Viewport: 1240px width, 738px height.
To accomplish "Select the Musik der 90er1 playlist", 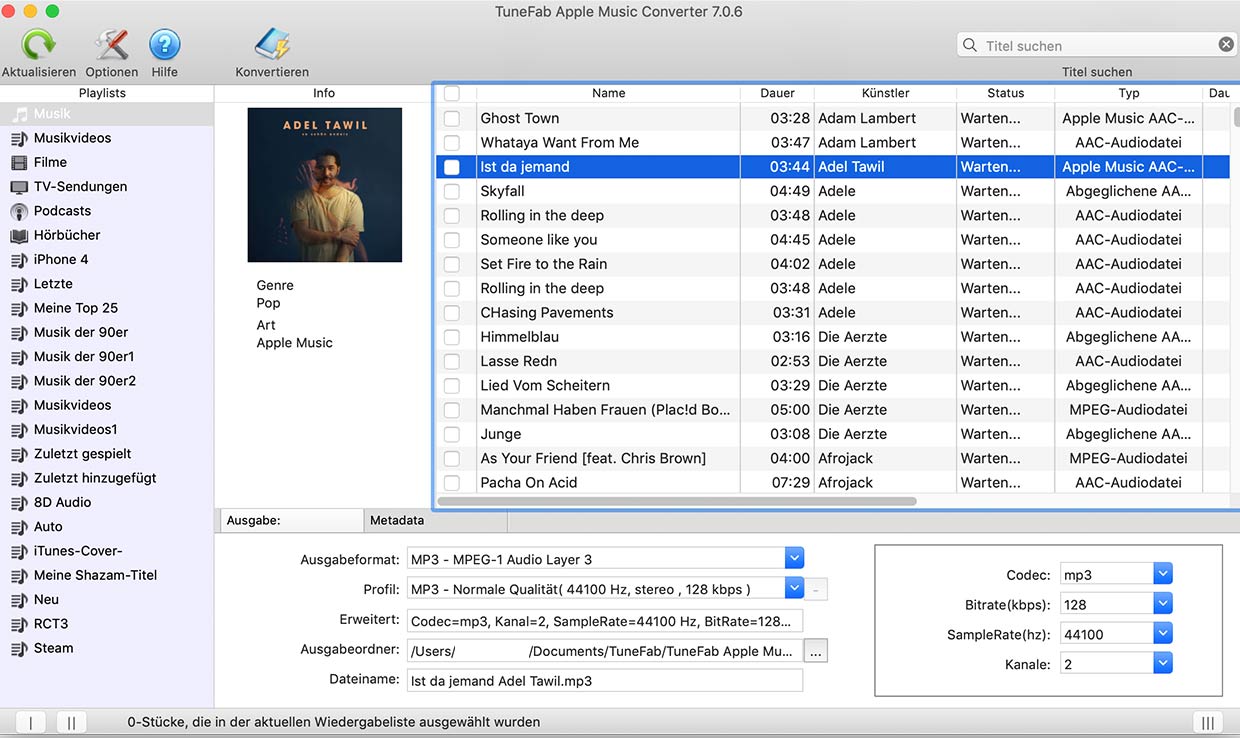I will click(107, 357).
